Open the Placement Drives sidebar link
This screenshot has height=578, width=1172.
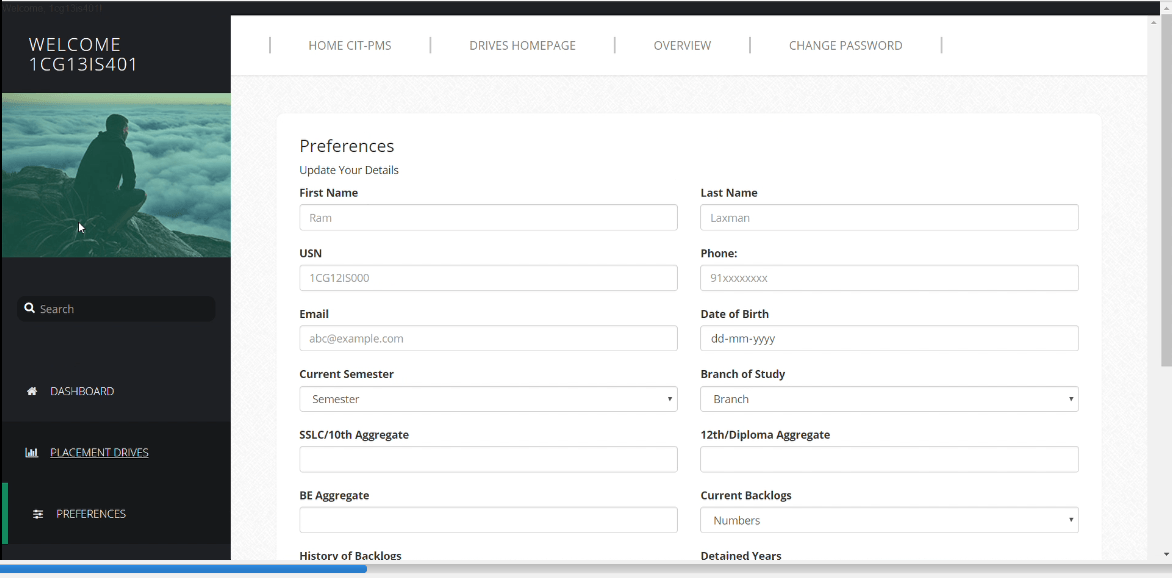(x=99, y=453)
